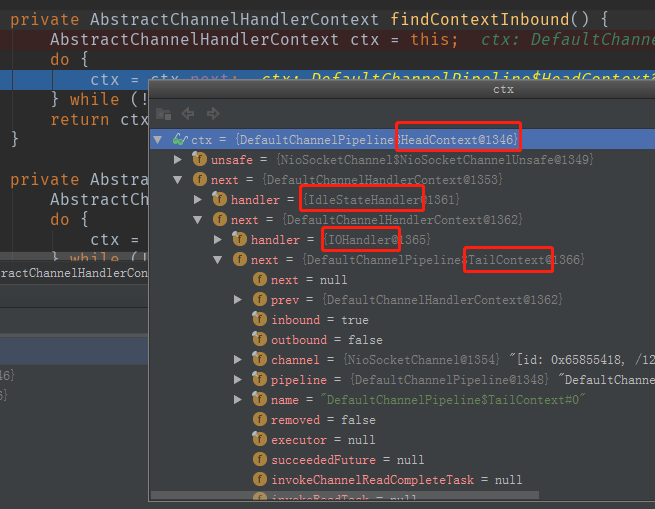
Task: Click field icon of inbound row
Action: (x=259, y=319)
